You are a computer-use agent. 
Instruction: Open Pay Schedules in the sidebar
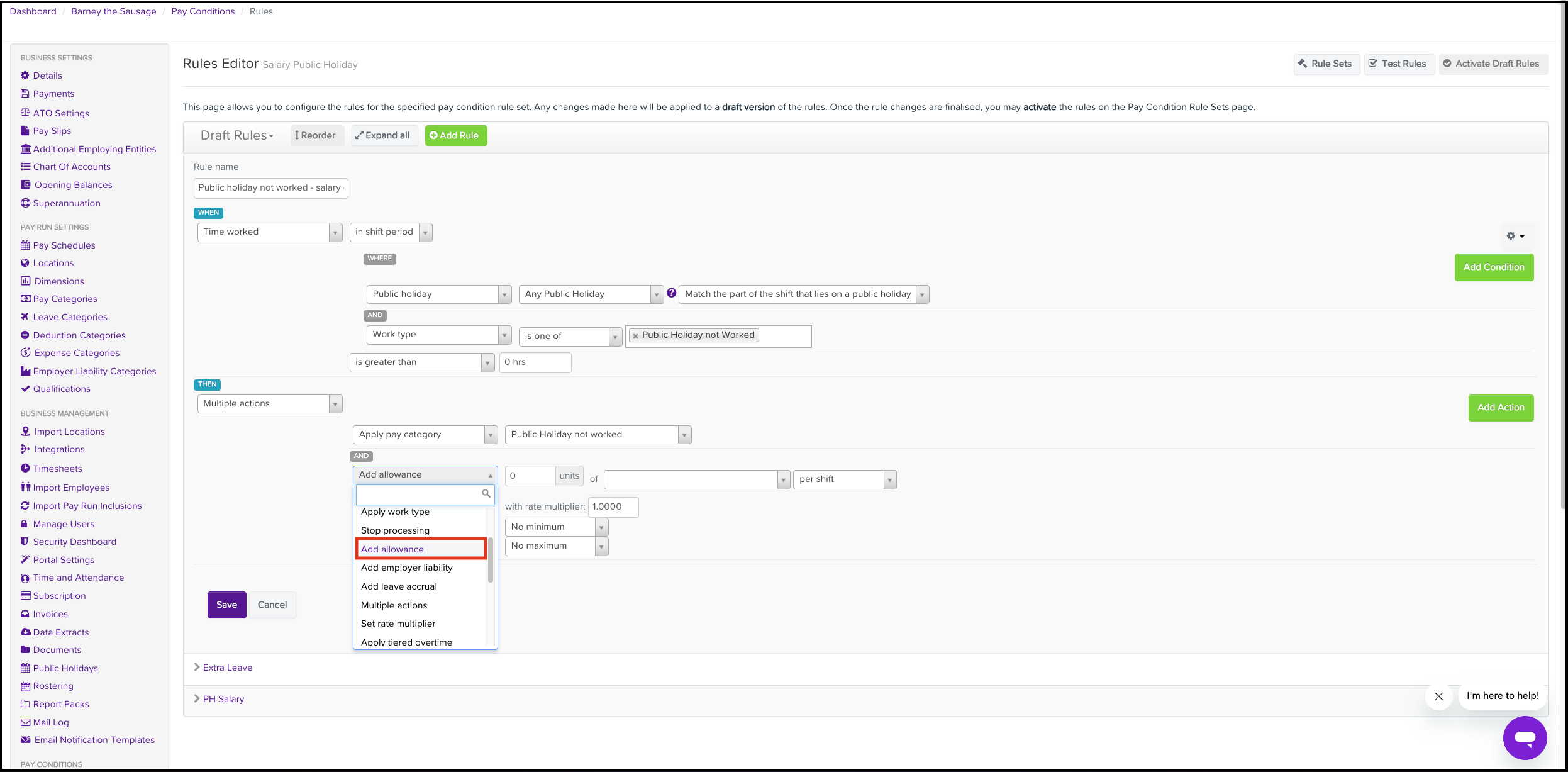coord(64,245)
